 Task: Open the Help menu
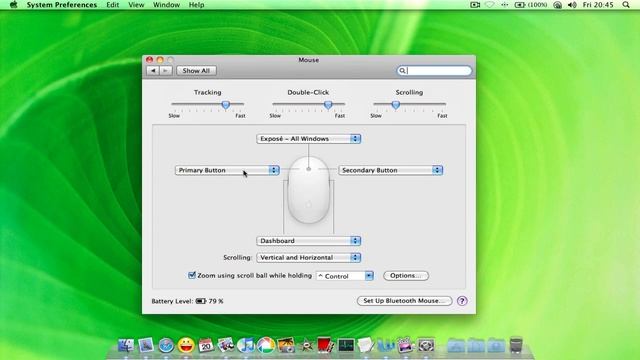point(196,5)
